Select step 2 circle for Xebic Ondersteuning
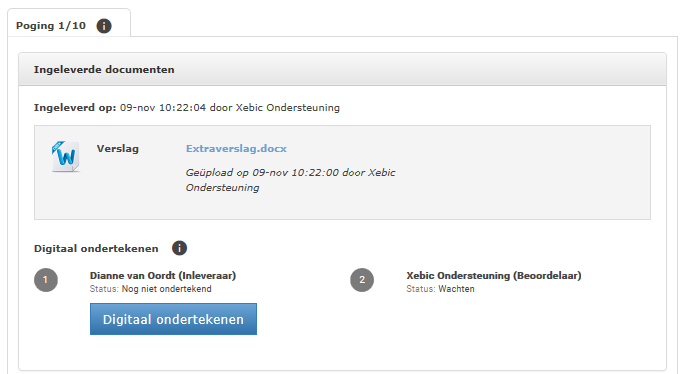Image resolution: width=685 pixels, height=374 pixels. click(x=362, y=280)
